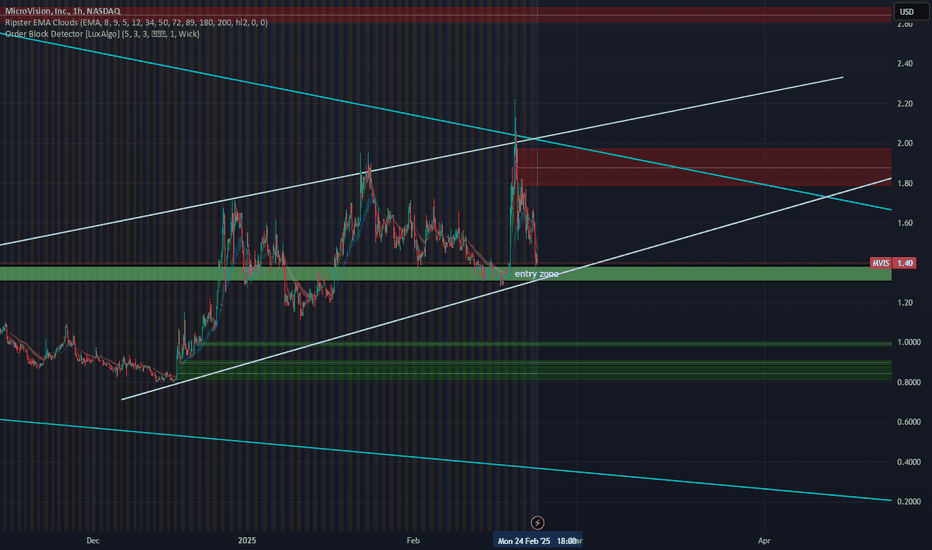Select the Ripster EMA Clouds indicator legend
Image resolution: width=932 pixels, height=550 pixels.
pos(136,22)
